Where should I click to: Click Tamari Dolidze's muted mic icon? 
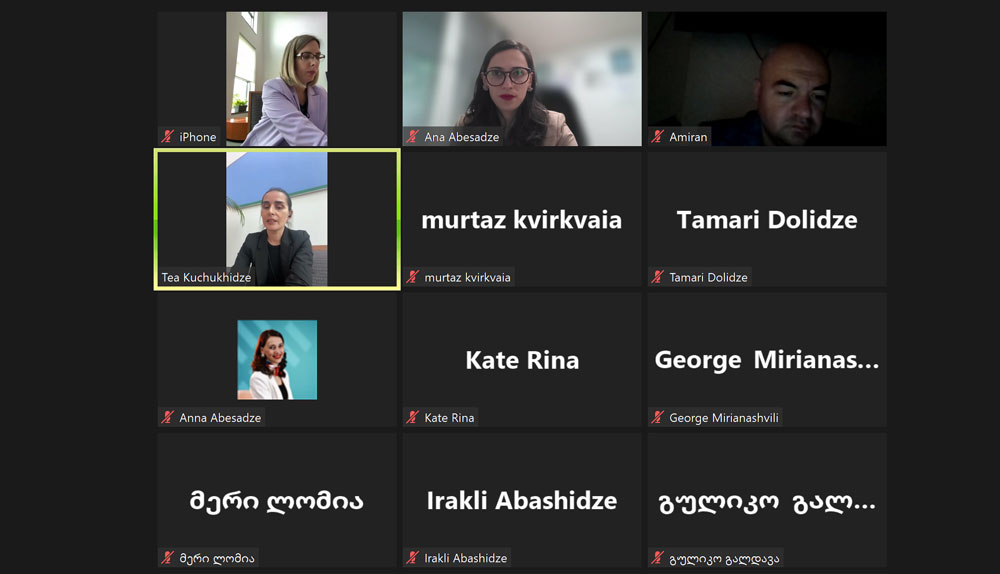(658, 277)
